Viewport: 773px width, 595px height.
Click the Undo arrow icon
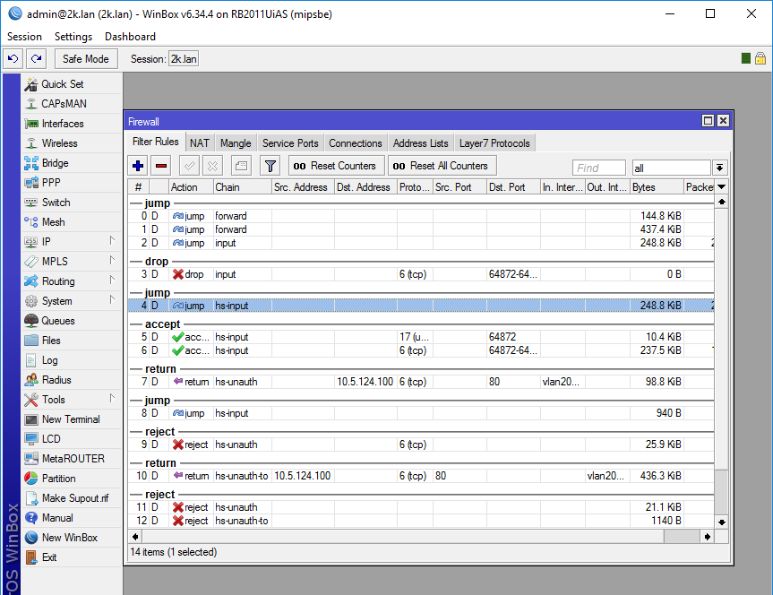[x=13, y=59]
